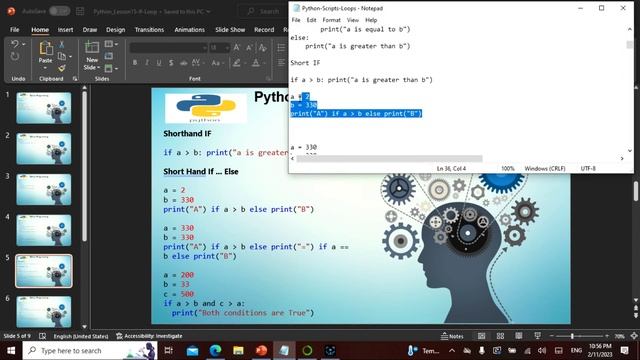Open the Slide Show ribbon tab
This screenshot has width=640, height=360.
click(x=230, y=30)
